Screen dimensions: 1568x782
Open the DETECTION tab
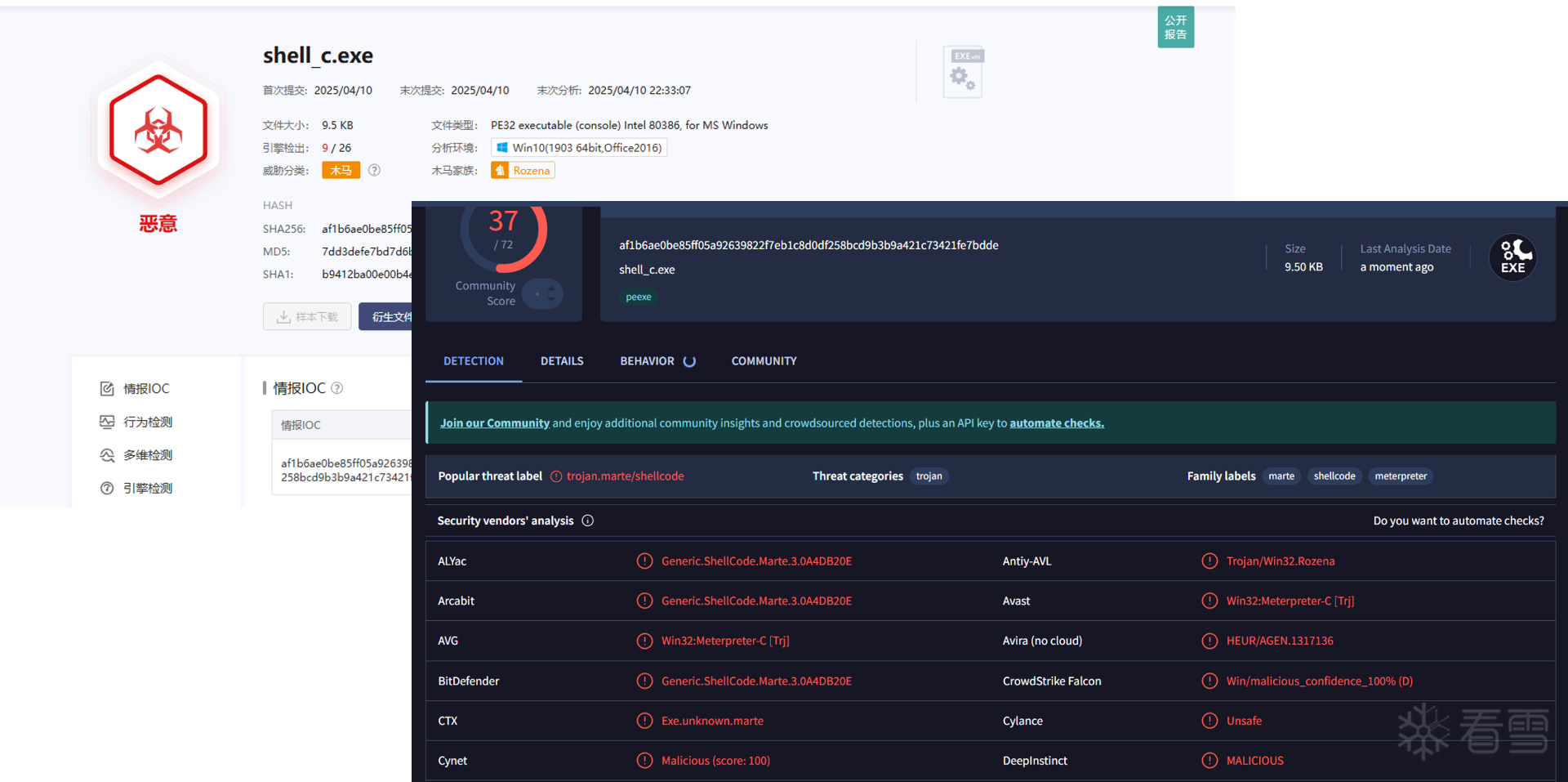click(474, 361)
